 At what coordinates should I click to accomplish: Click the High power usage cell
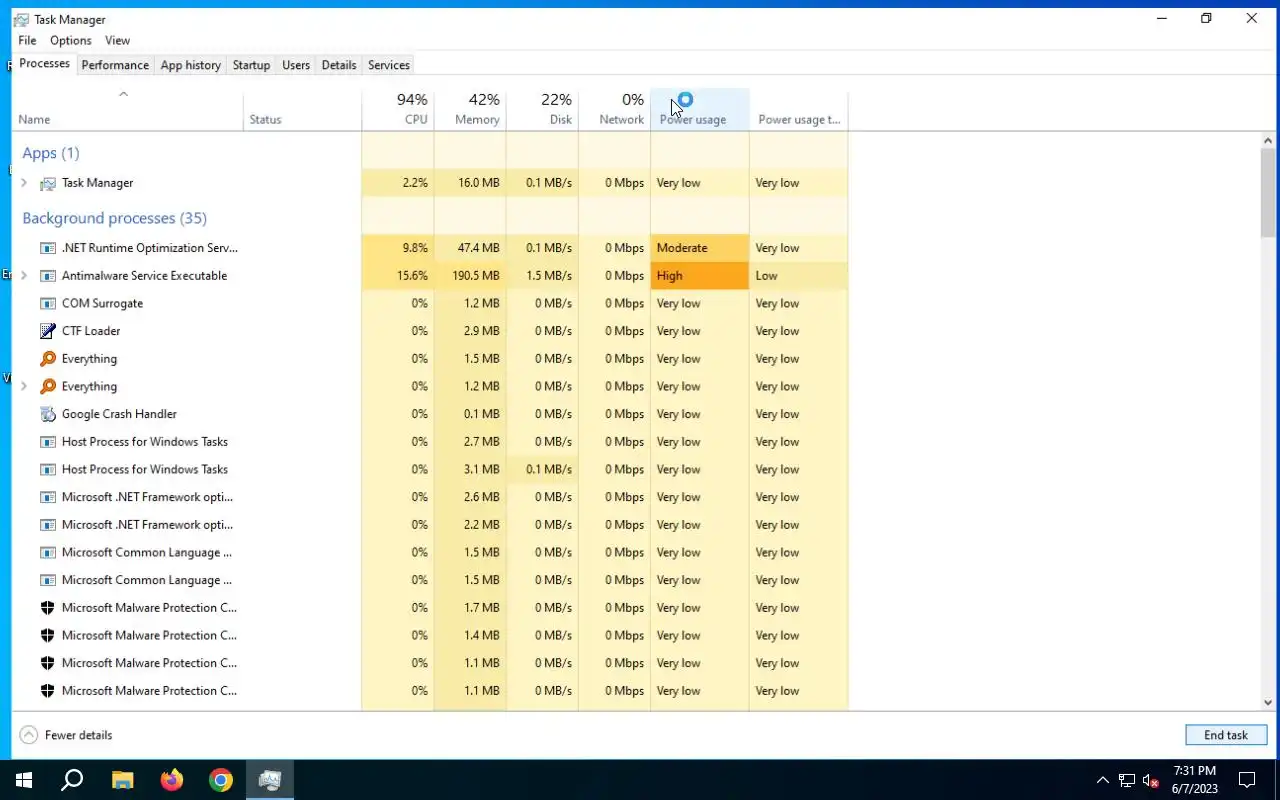pyautogui.click(x=700, y=276)
